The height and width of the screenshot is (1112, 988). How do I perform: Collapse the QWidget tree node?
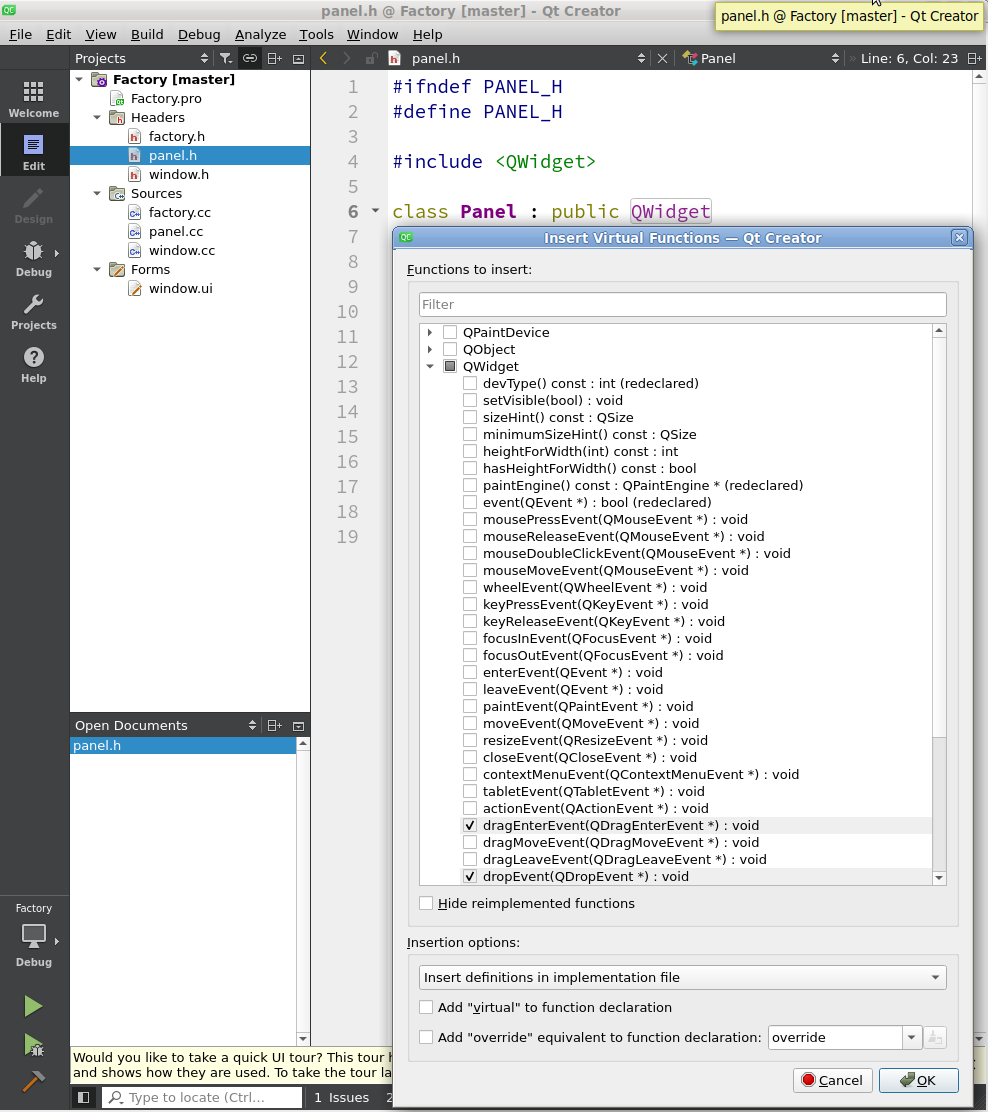430,366
